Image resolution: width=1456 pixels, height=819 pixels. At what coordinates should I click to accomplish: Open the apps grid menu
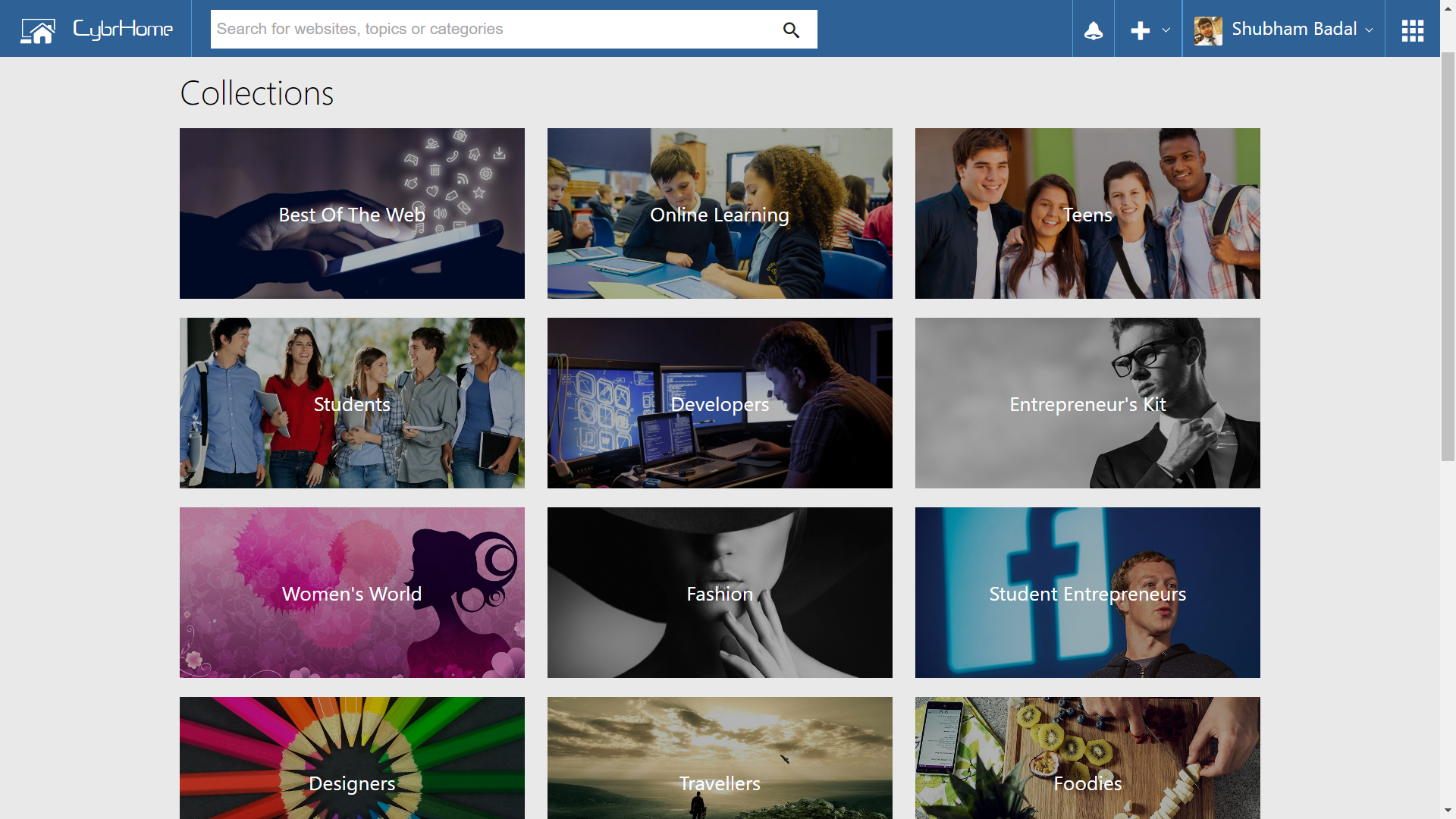pyautogui.click(x=1412, y=30)
